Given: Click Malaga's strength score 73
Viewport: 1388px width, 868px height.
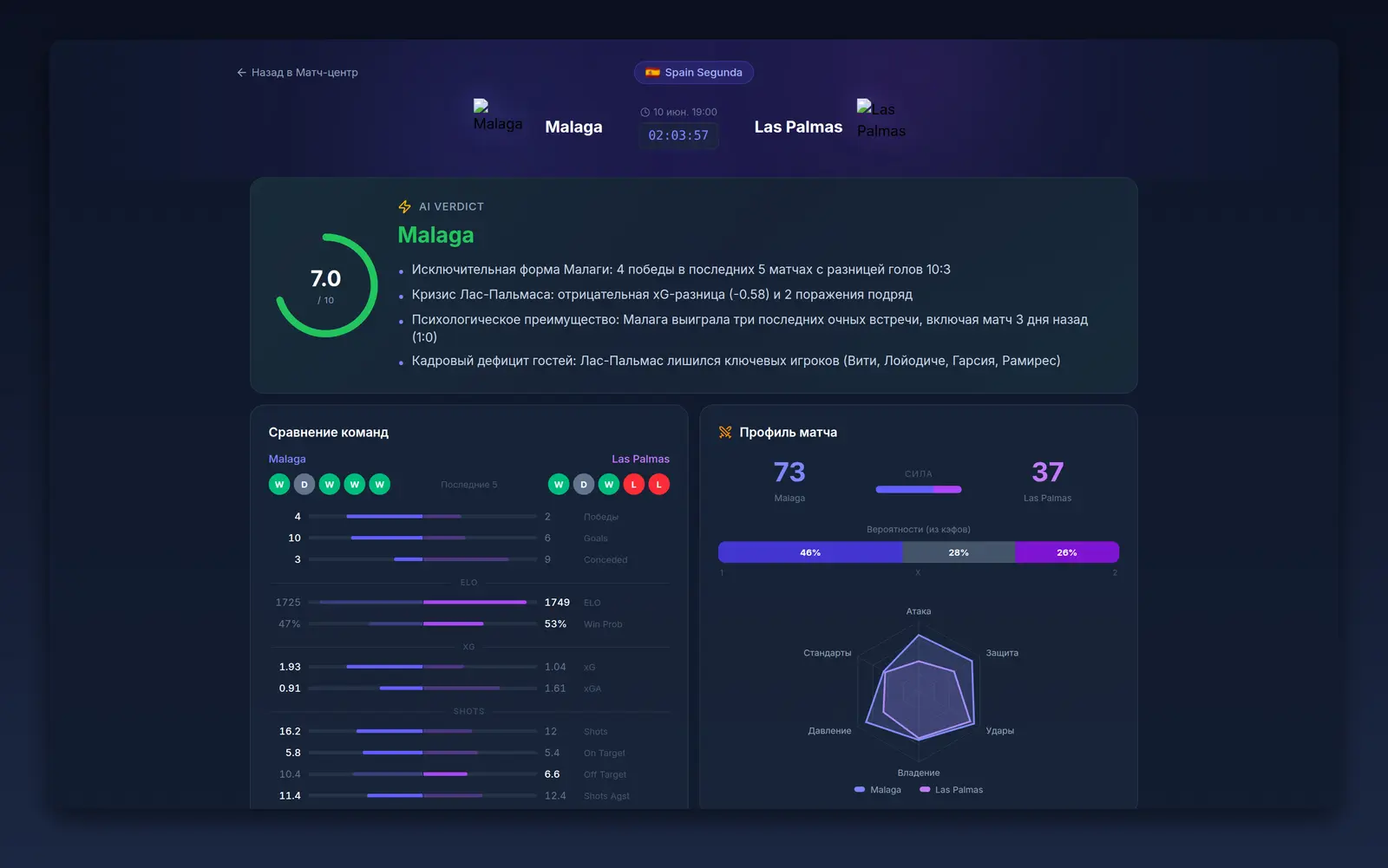Looking at the screenshot, I should (789, 472).
